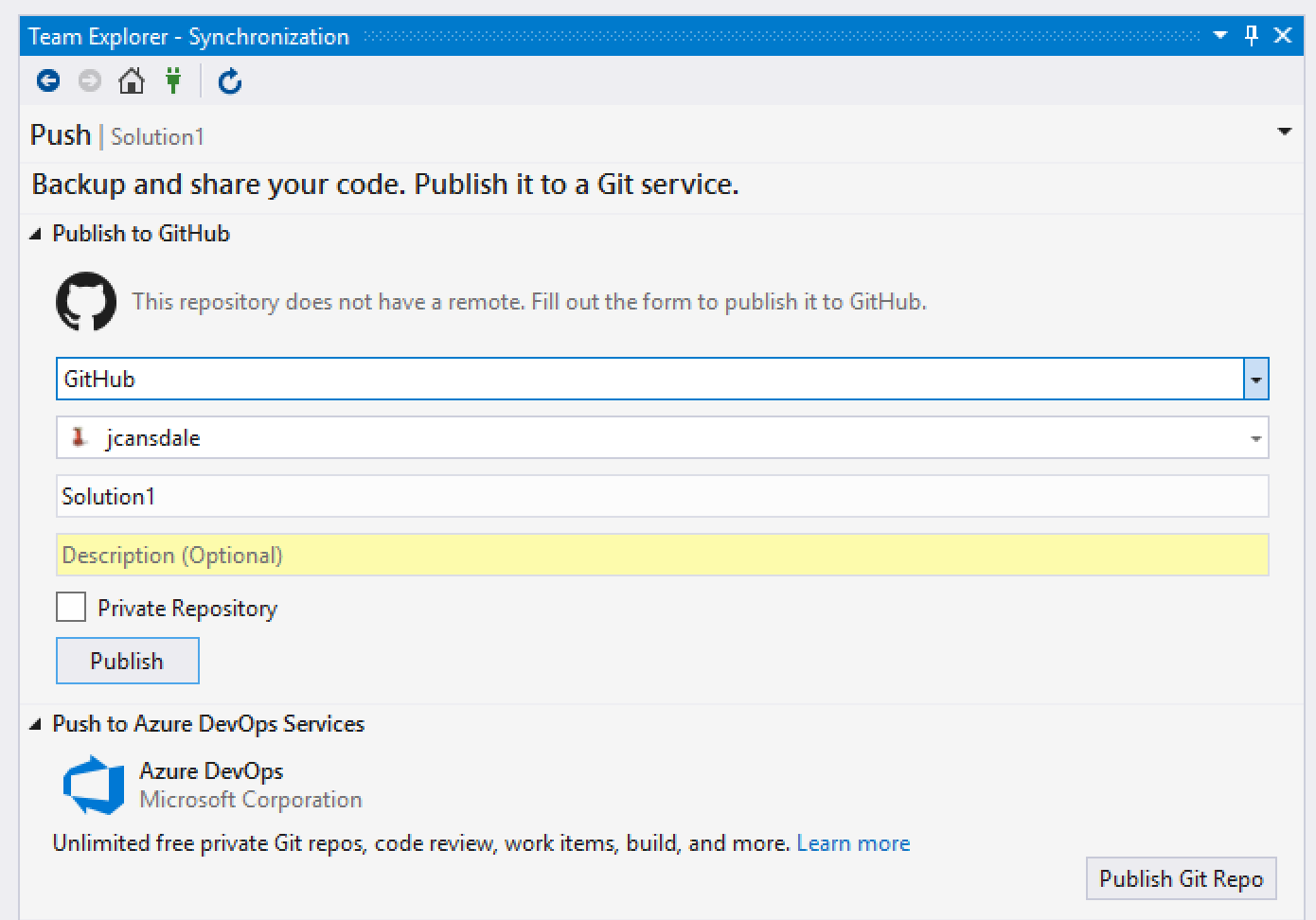The image size is (1316, 920).
Task: Click the GitHub host text field
Action: 650,380
